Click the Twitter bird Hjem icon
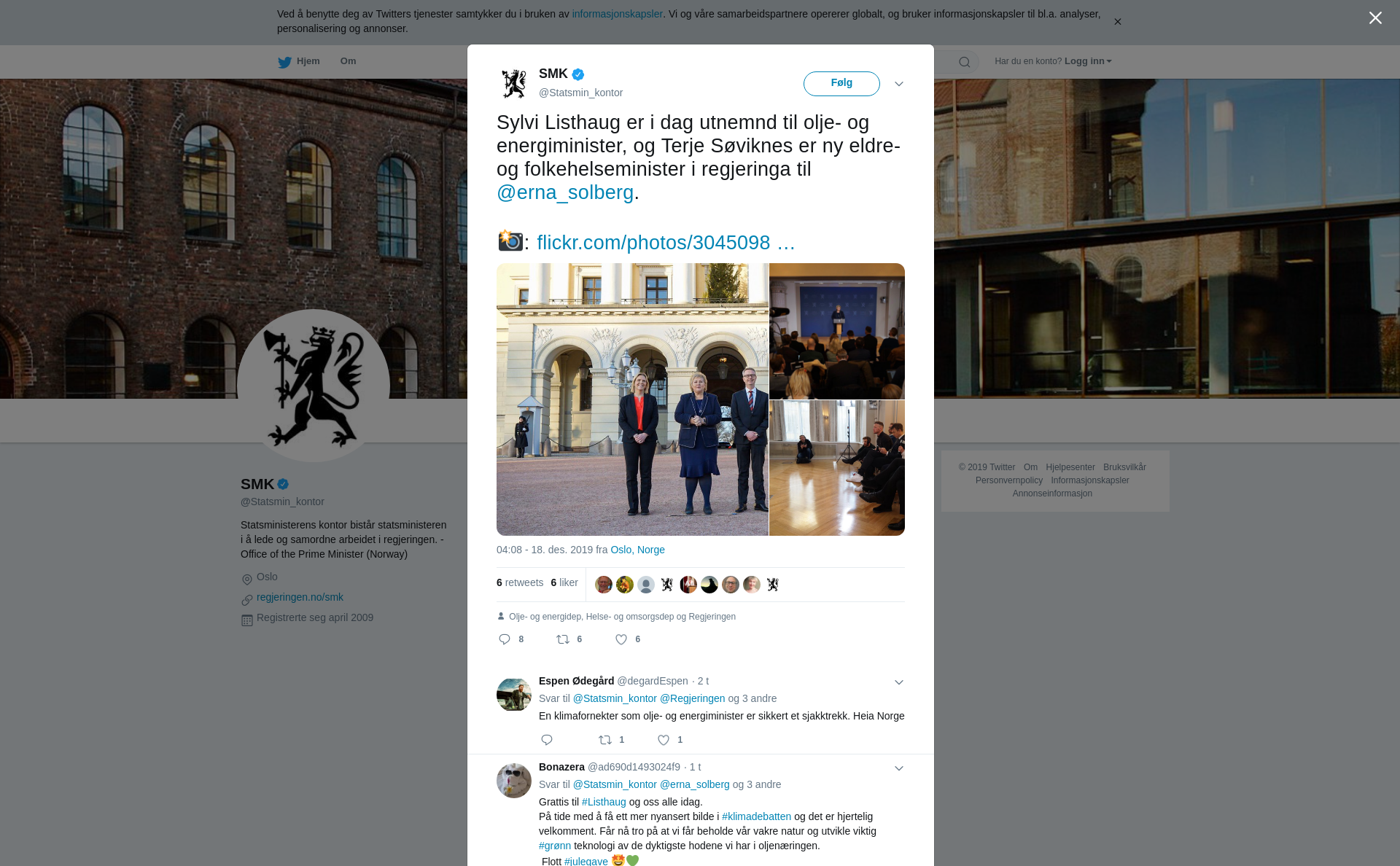 (x=284, y=62)
